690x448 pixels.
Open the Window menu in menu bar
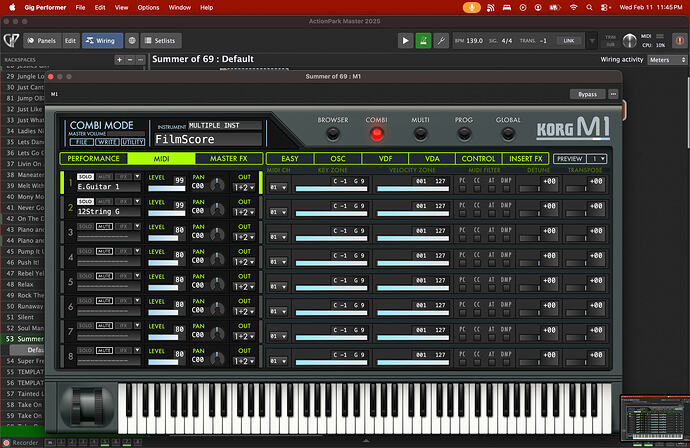pyautogui.click(x=180, y=7)
